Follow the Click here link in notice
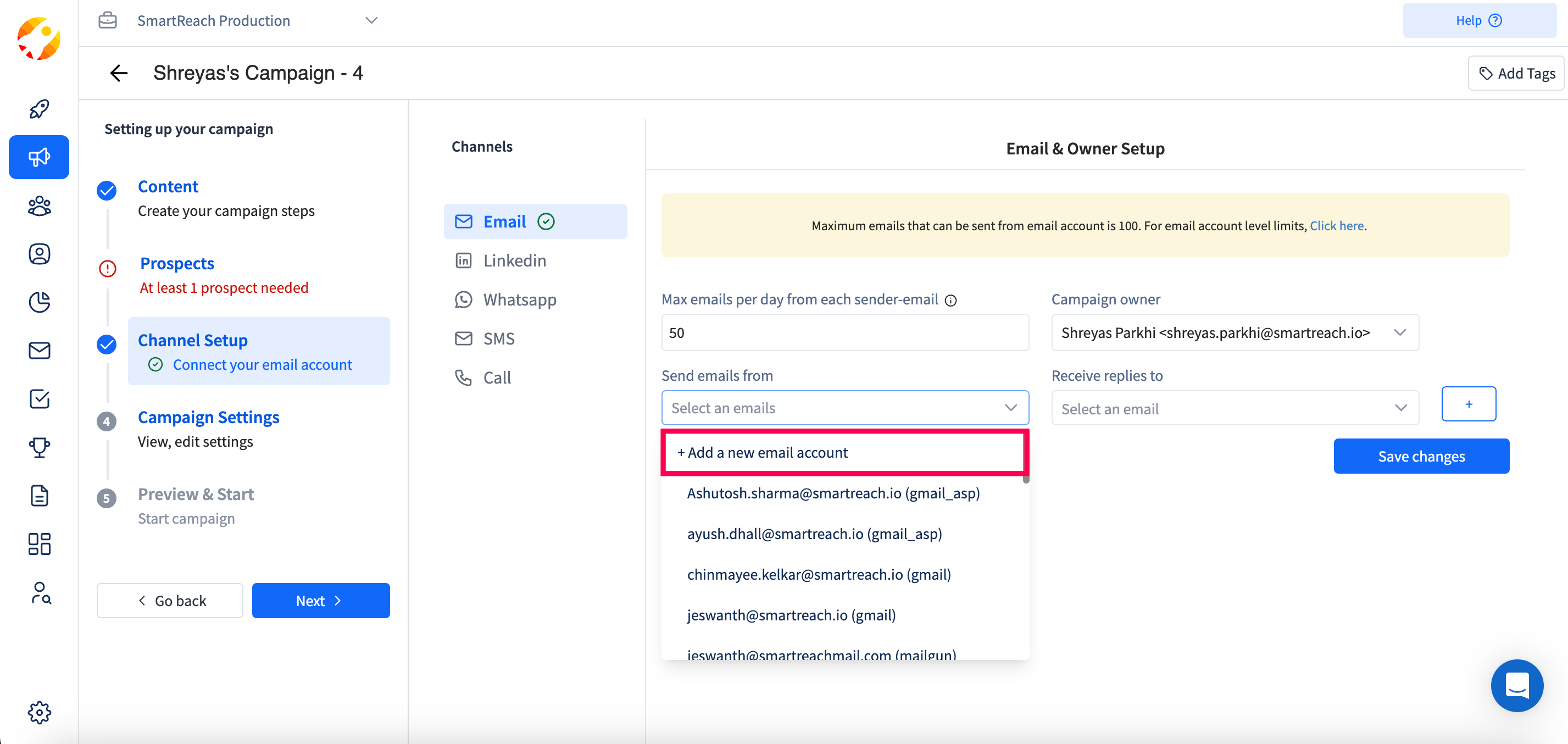The width and height of the screenshot is (1568, 744). [1337, 226]
